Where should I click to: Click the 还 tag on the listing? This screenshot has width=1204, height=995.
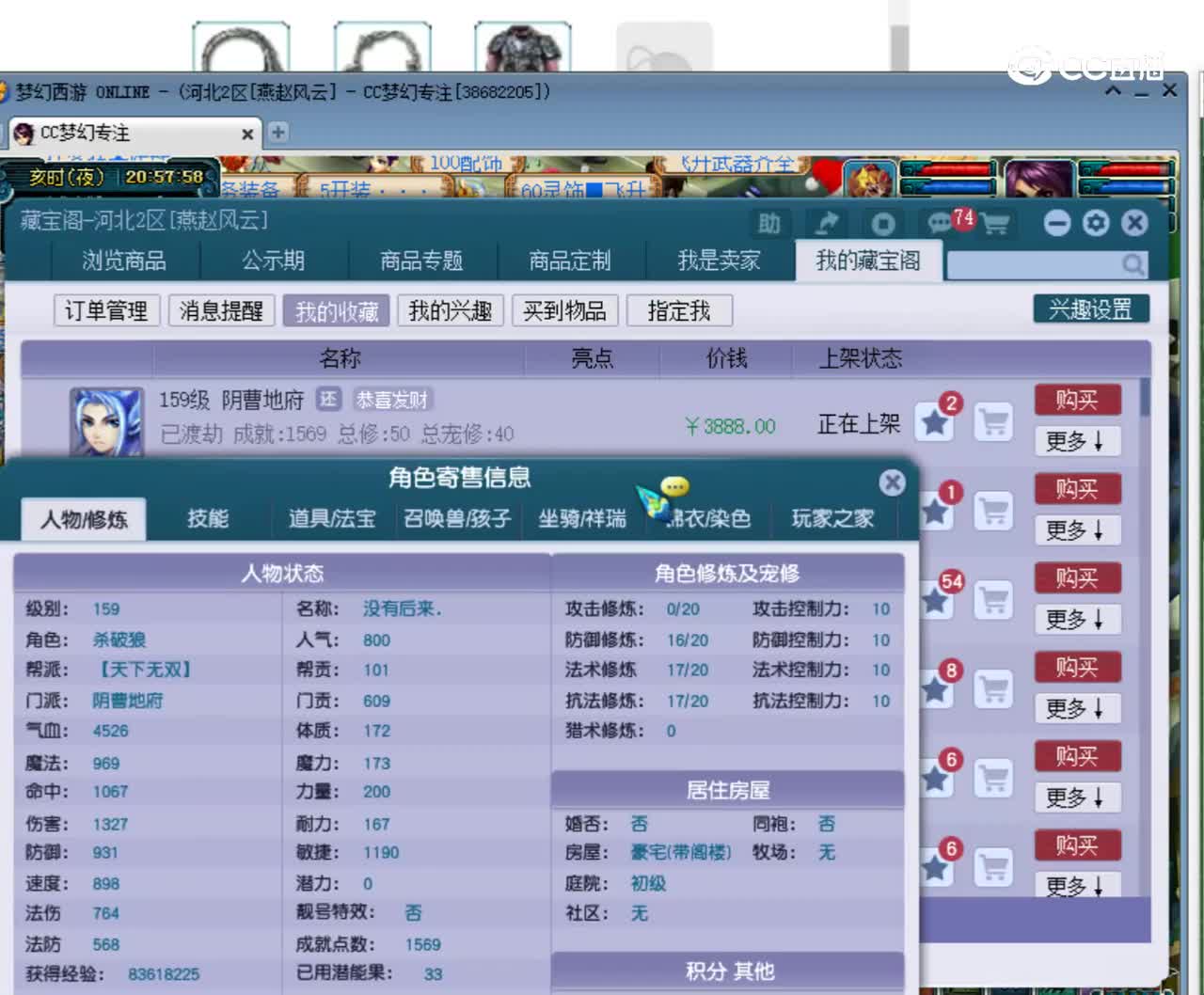point(327,400)
